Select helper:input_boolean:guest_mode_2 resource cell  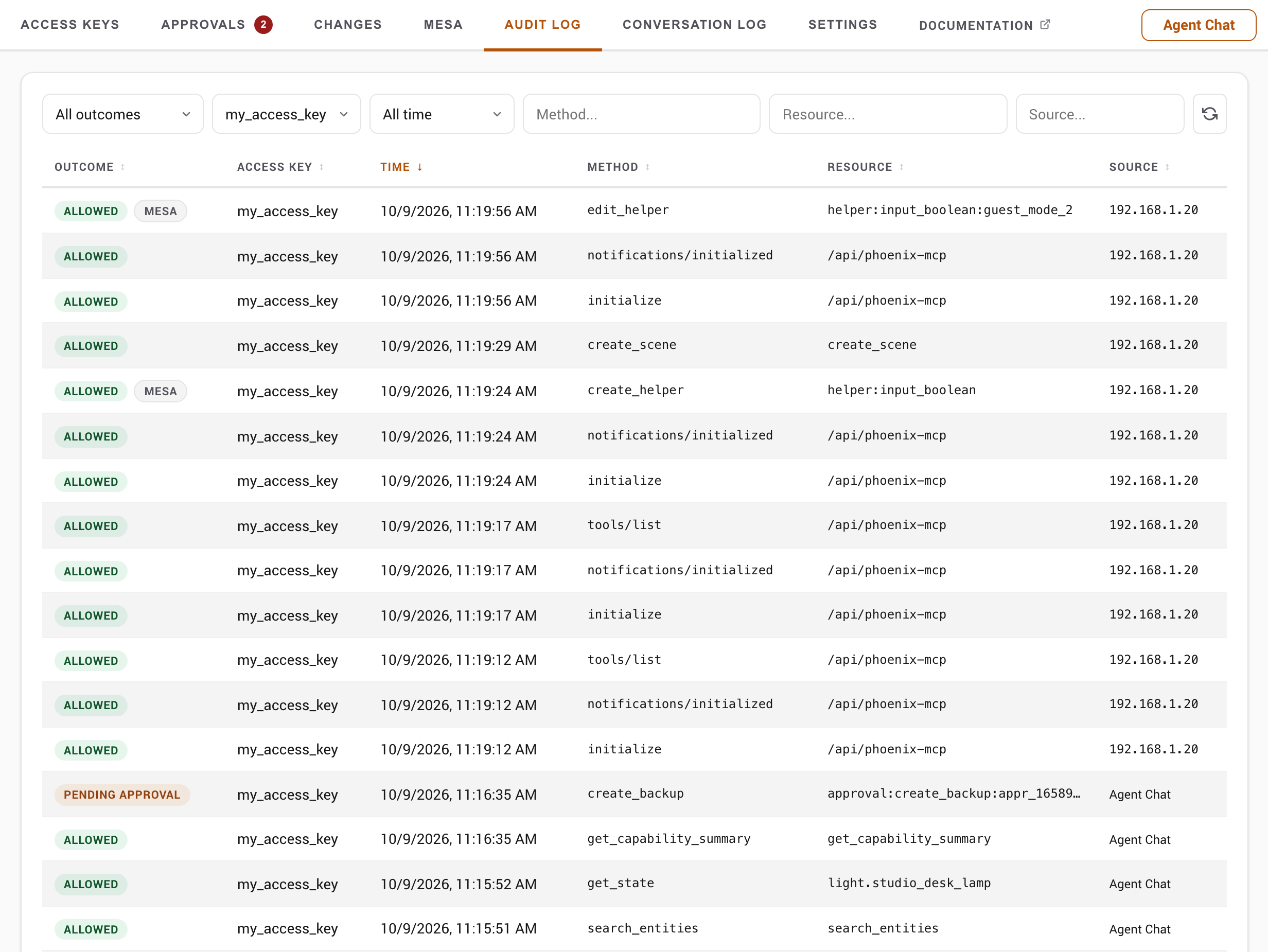949,210
